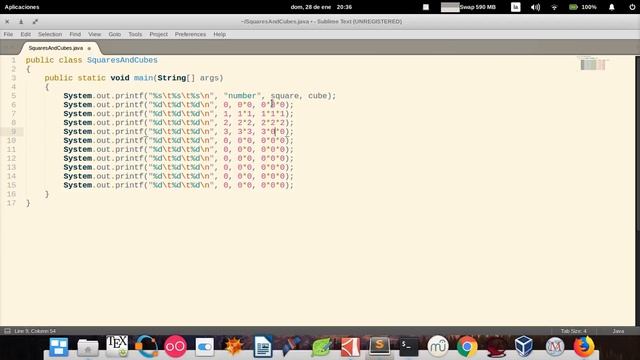Click the Sublime Text icon in dock
640x360 pixels.
point(380,346)
